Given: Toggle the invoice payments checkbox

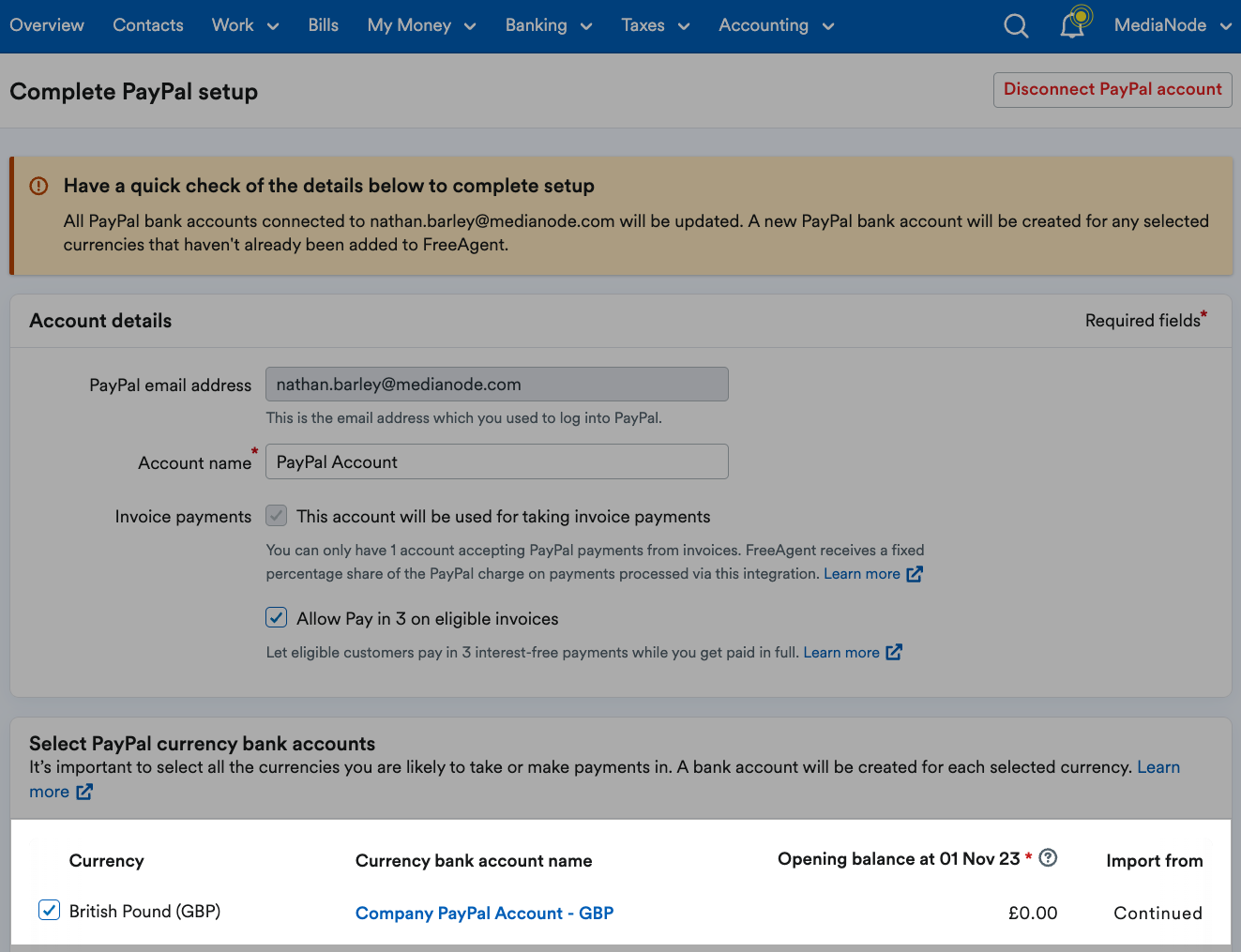Looking at the screenshot, I should click(x=277, y=515).
